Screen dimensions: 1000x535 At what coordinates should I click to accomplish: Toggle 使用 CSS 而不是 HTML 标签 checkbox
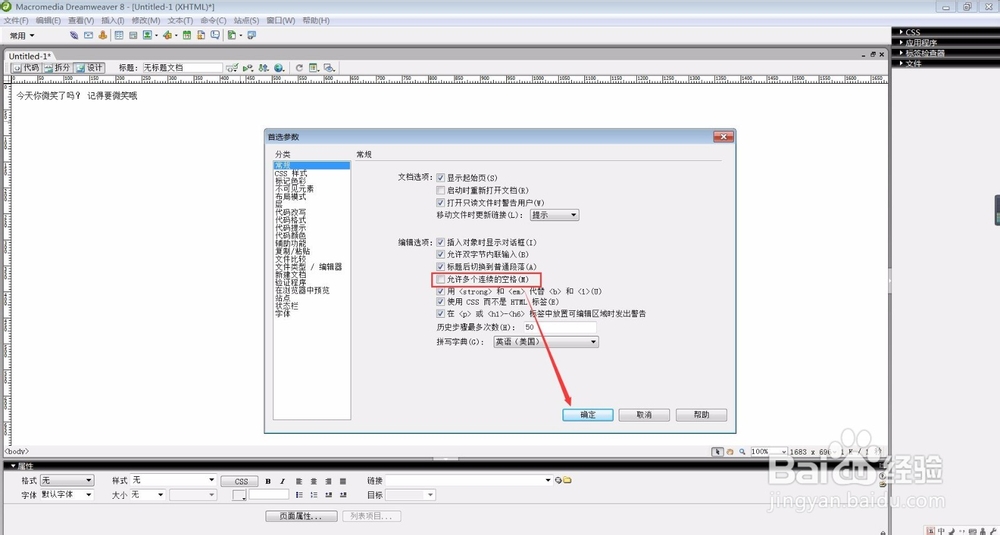pyautogui.click(x=441, y=302)
